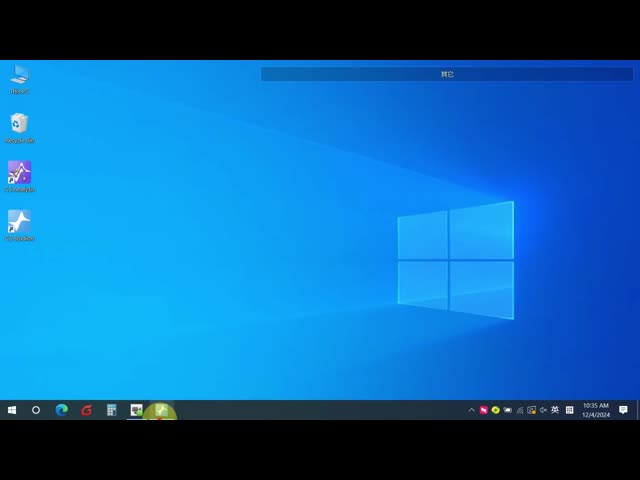Open Calculator from taskbar

point(111,410)
